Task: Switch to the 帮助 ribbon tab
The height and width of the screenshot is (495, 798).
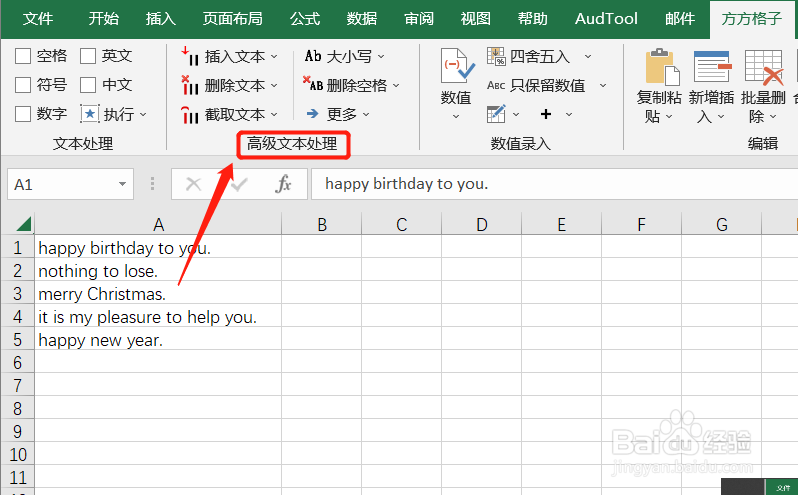Action: coord(533,19)
